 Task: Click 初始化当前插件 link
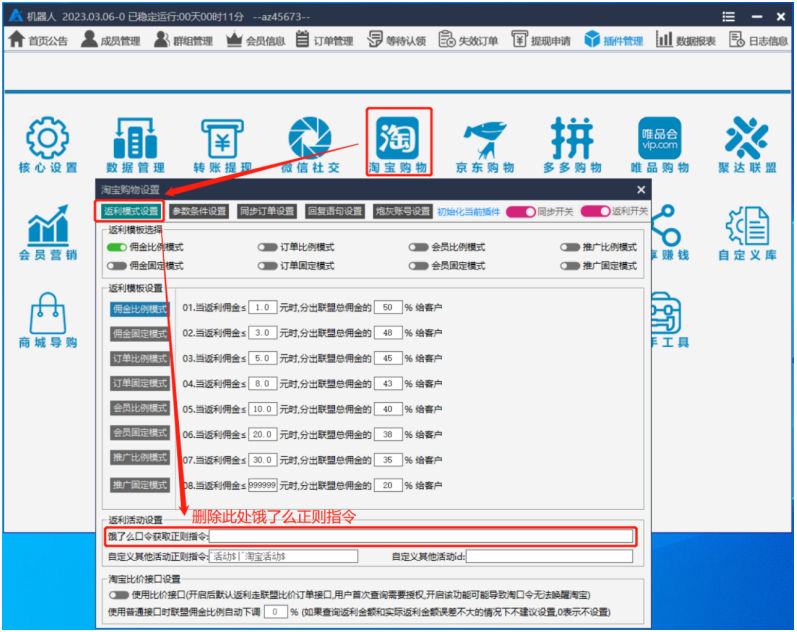(x=469, y=212)
